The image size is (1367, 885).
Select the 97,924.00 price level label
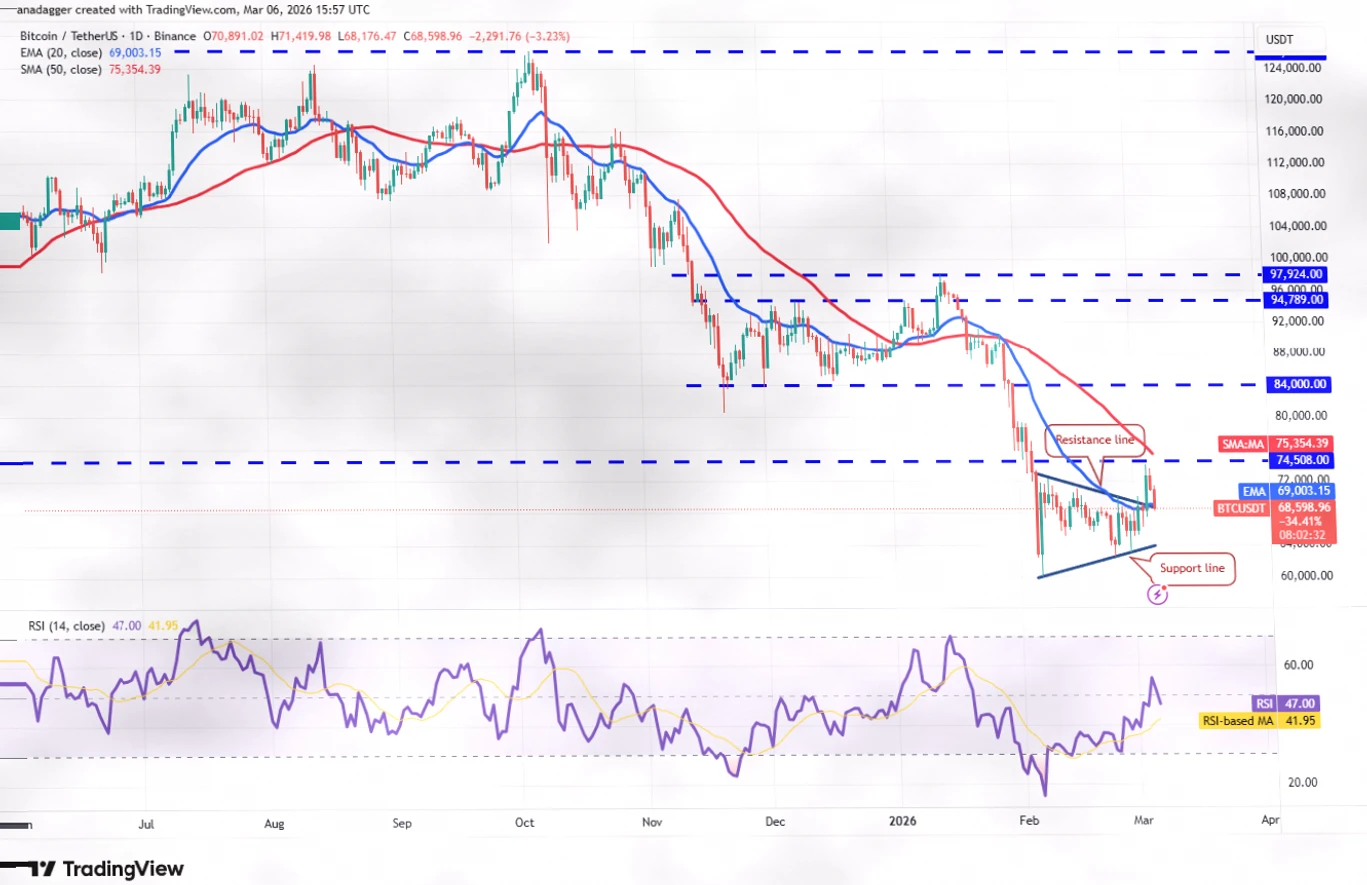pyautogui.click(x=1294, y=274)
